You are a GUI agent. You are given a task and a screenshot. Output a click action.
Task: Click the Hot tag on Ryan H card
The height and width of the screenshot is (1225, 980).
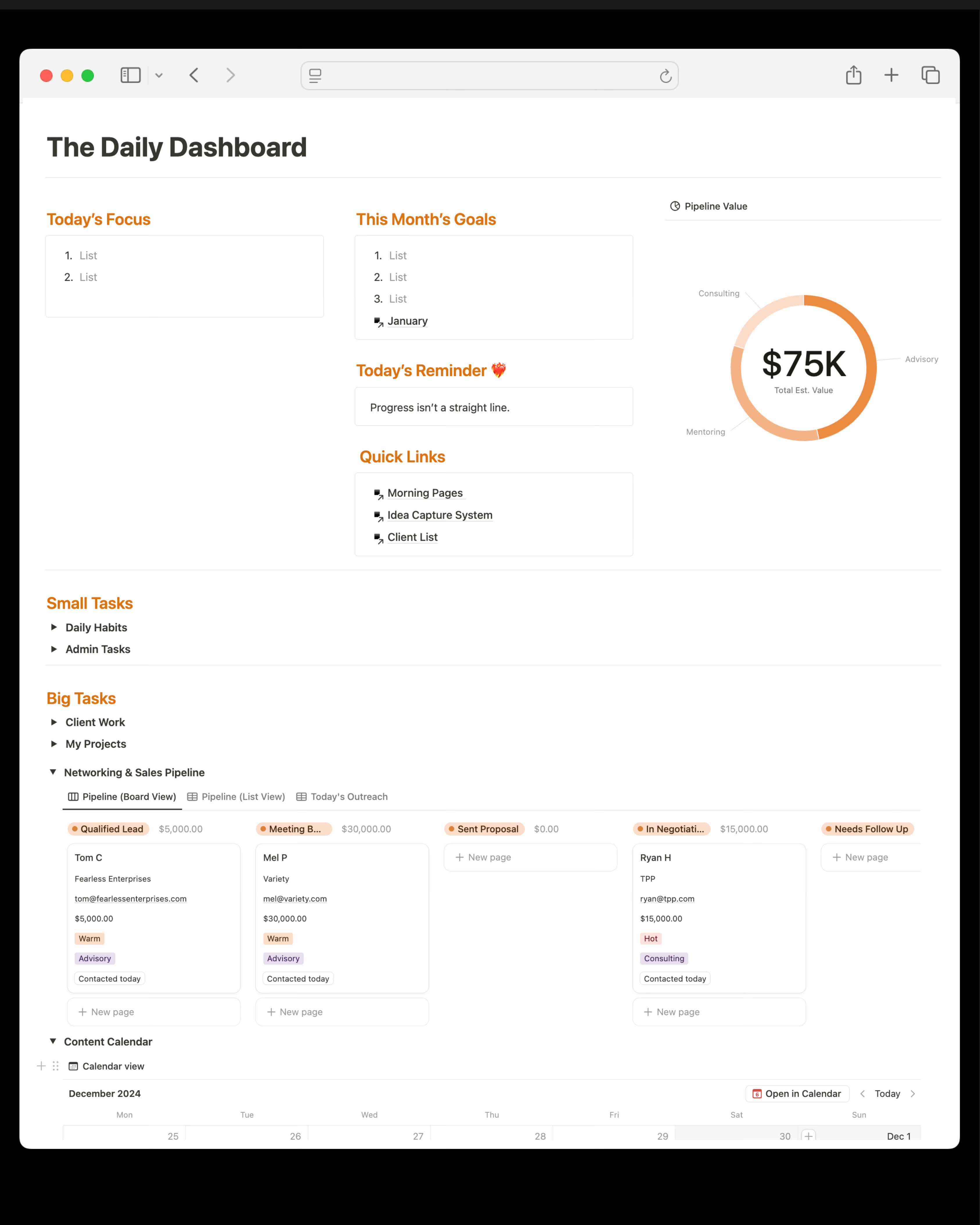tap(650, 939)
